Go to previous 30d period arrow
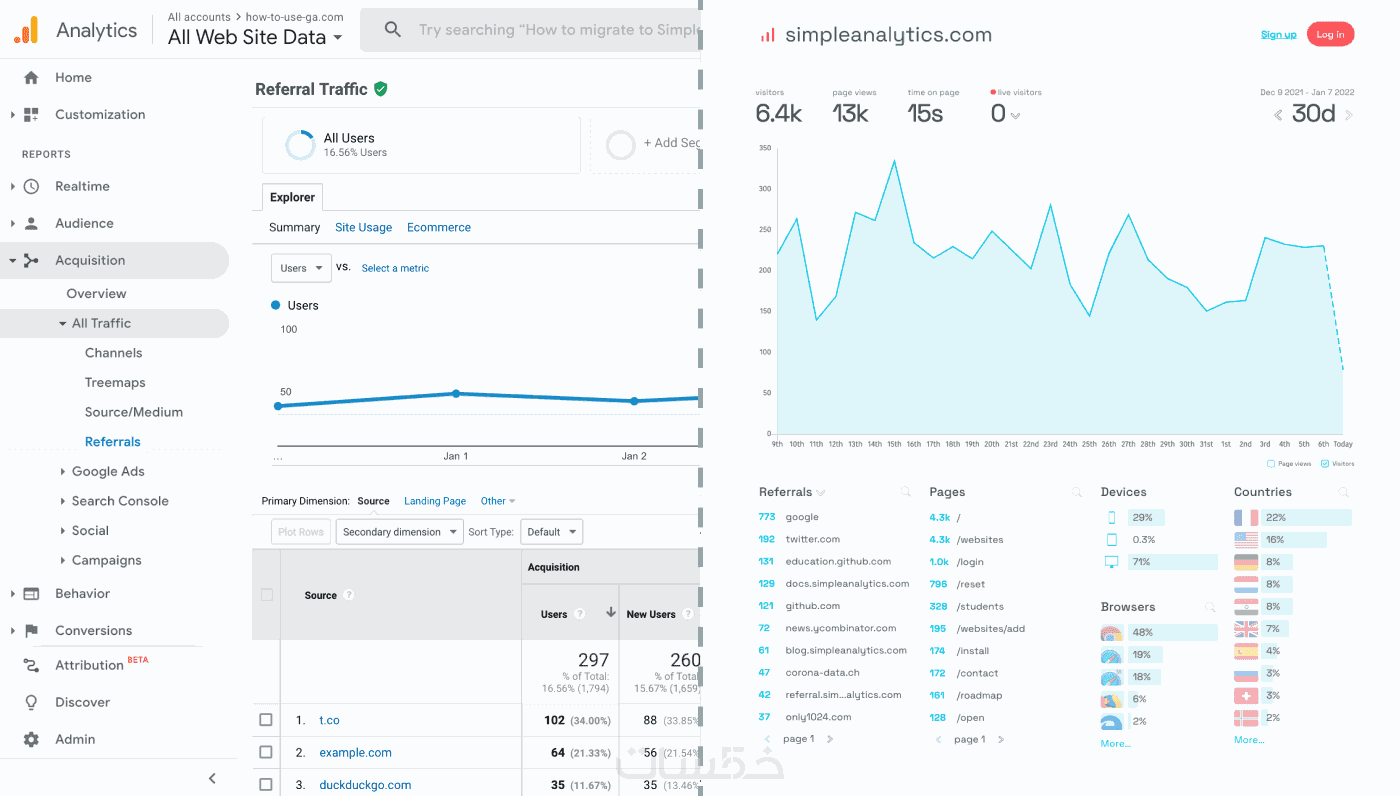1400x796 pixels. [1278, 115]
